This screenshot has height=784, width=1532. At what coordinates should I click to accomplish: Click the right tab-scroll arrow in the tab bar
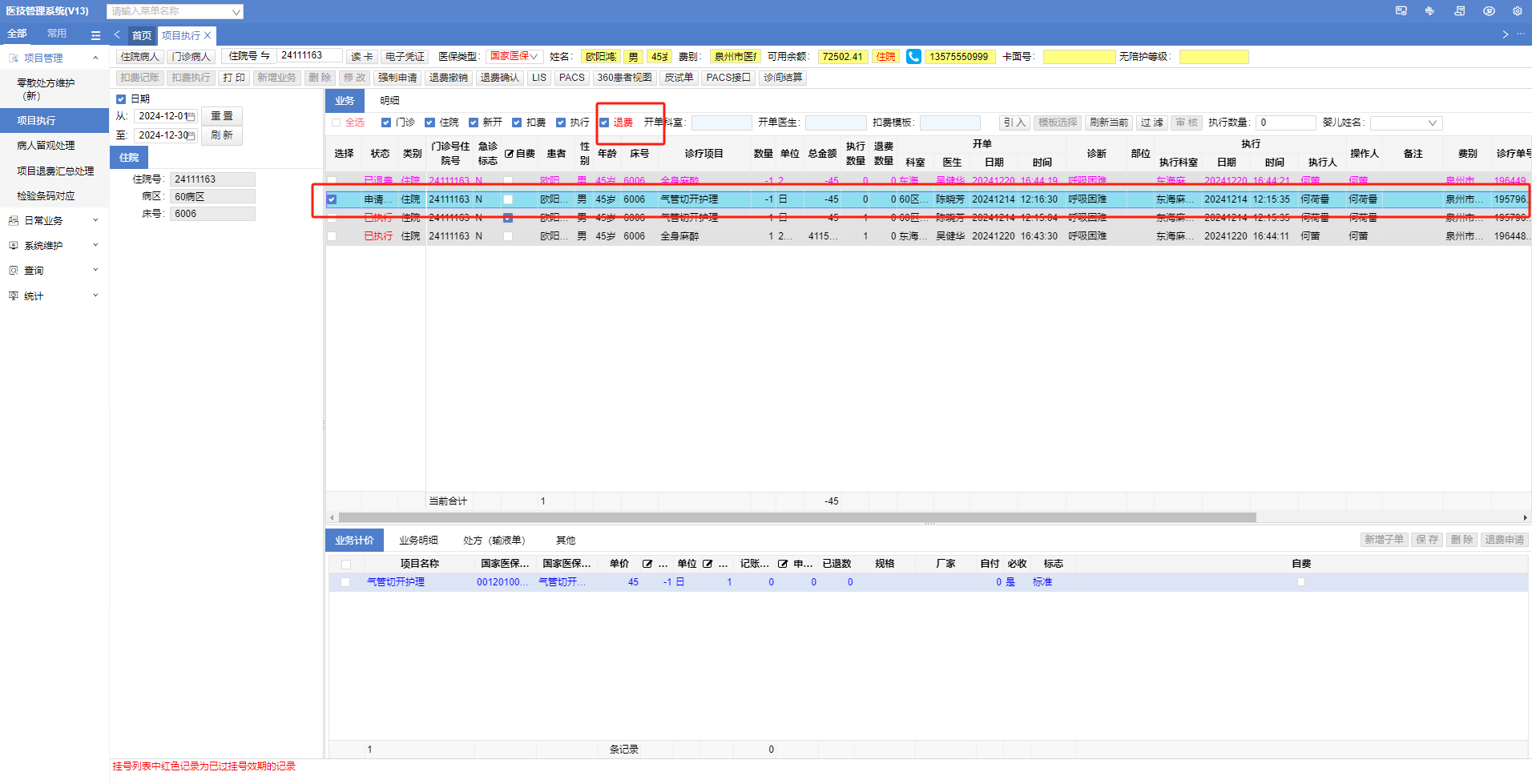click(x=1505, y=34)
